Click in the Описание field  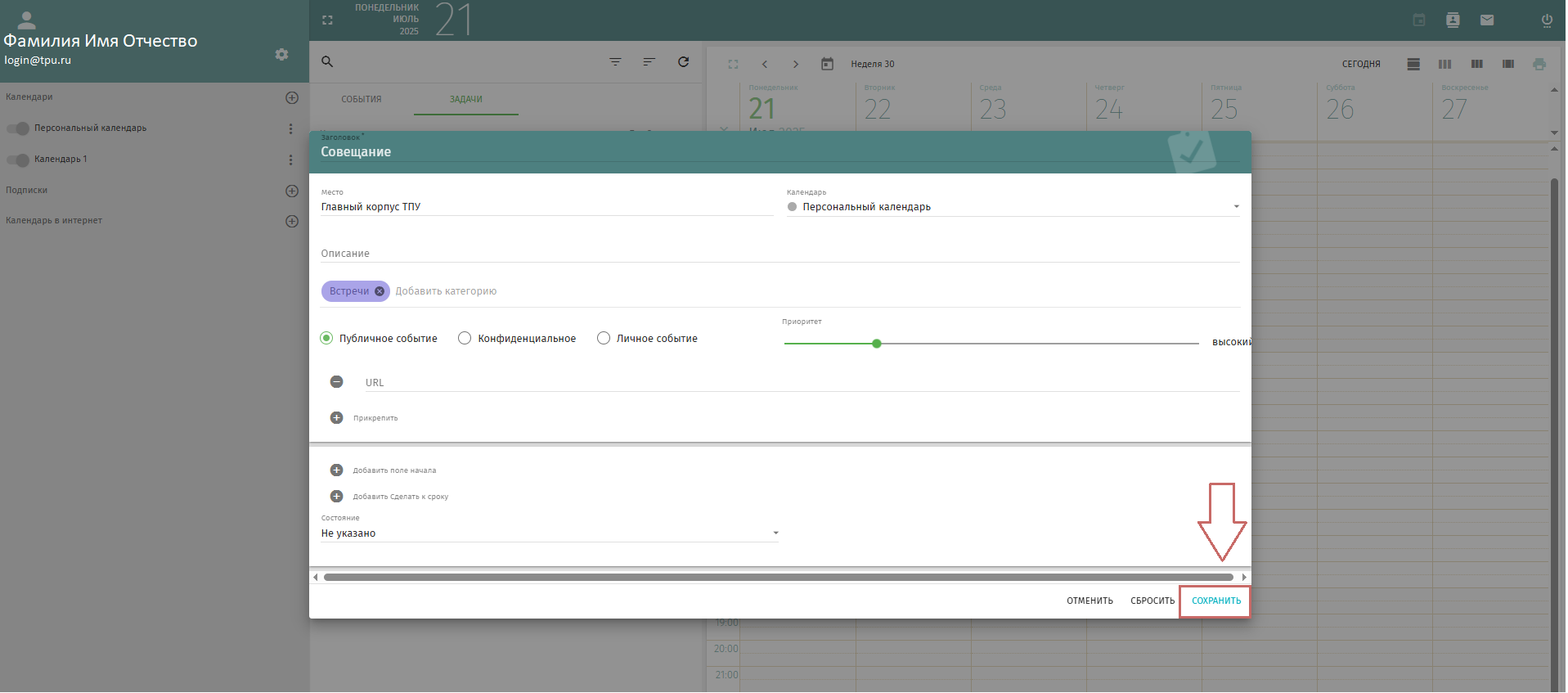tap(780, 254)
